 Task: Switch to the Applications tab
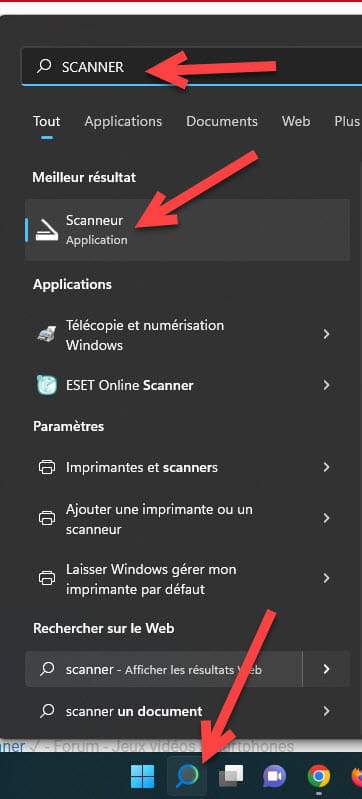(x=123, y=121)
